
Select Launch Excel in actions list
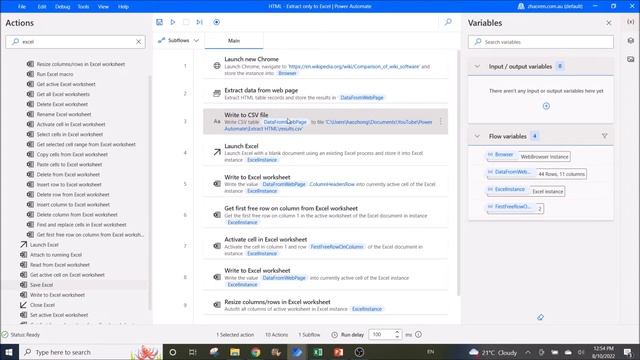[x=44, y=244]
